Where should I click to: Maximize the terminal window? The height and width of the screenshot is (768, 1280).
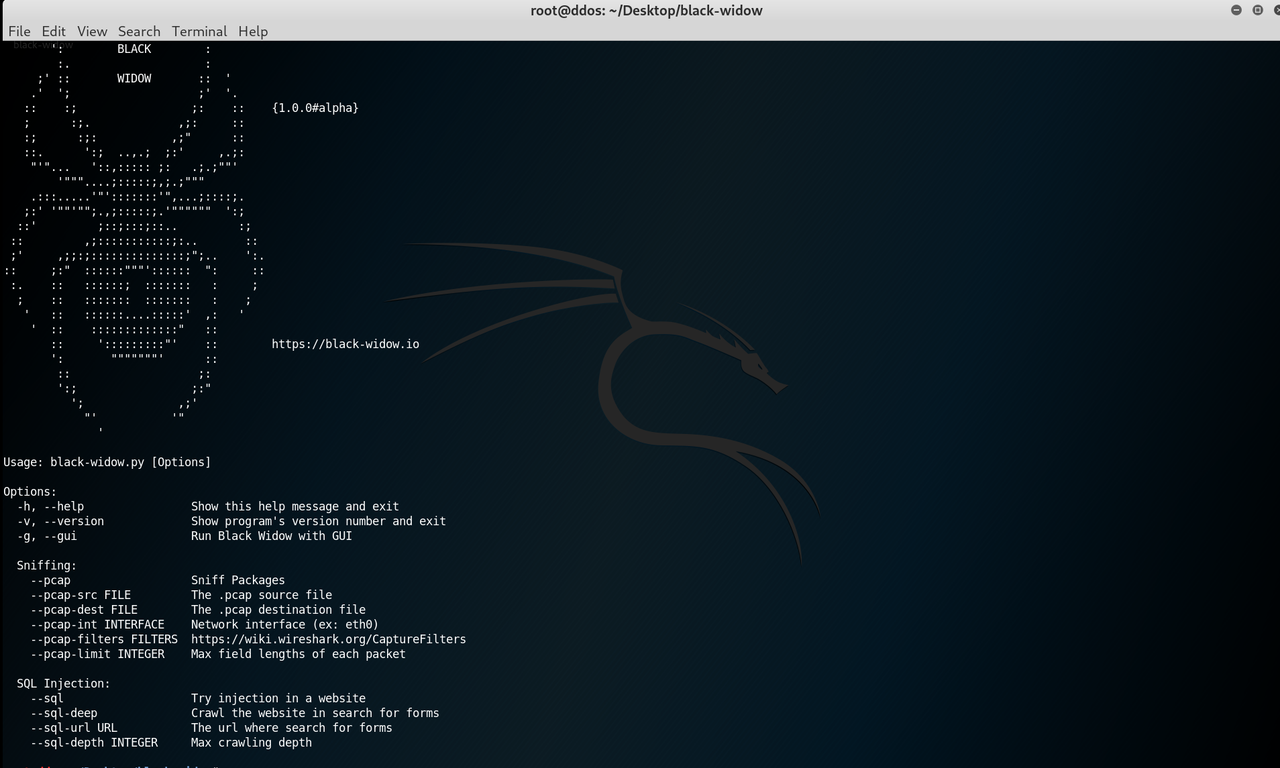click(x=1257, y=10)
